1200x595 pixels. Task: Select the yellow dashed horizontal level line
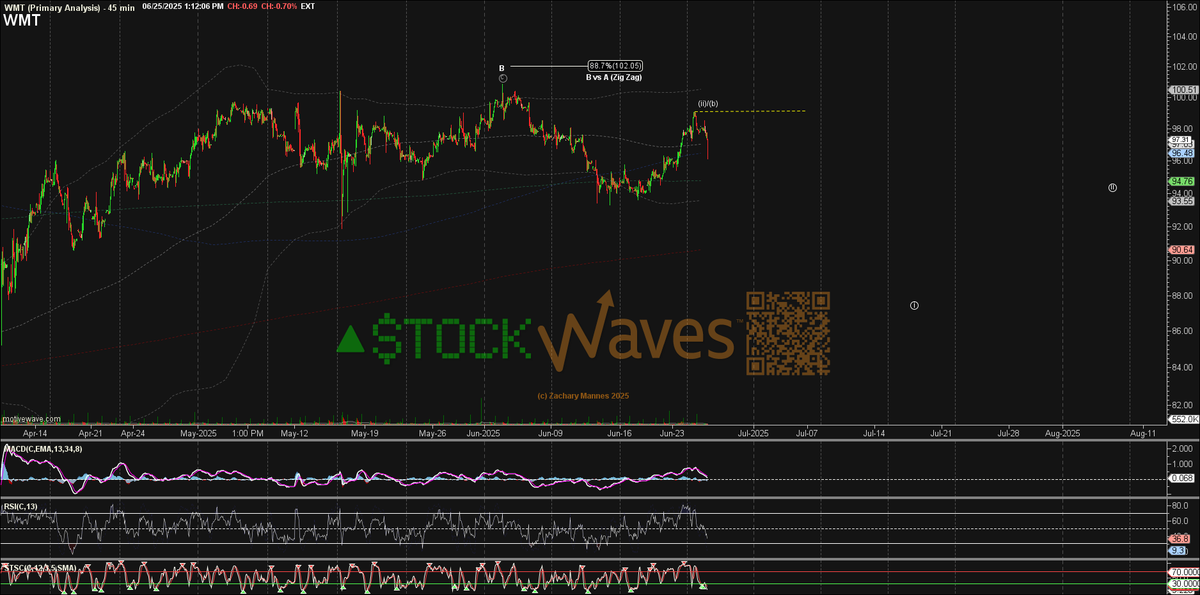click(751, 111)
